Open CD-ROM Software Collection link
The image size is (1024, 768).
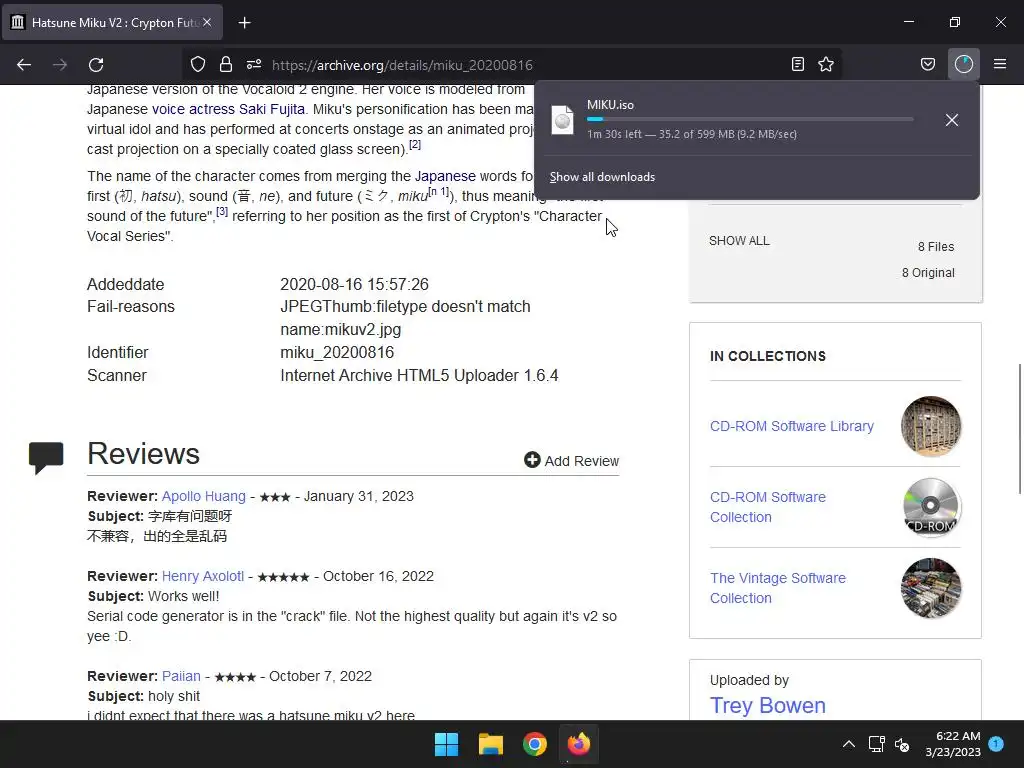pos(768,507)
